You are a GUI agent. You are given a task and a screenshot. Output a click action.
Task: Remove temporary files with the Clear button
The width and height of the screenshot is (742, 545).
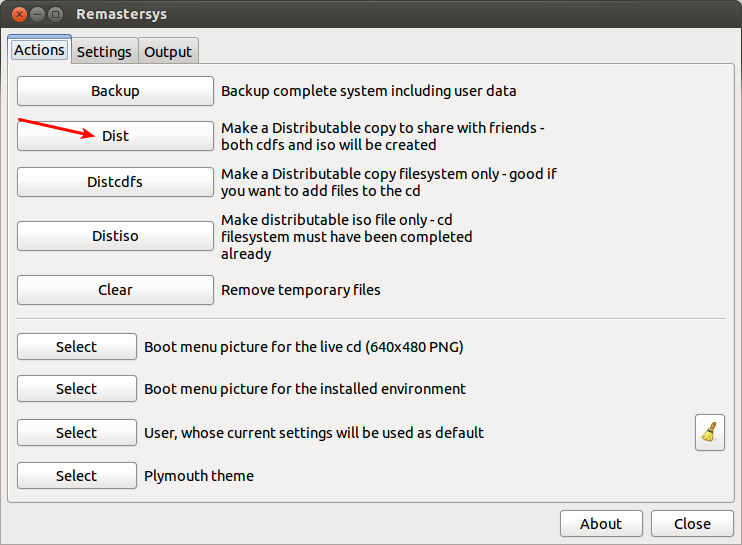(x=115, y=290)
